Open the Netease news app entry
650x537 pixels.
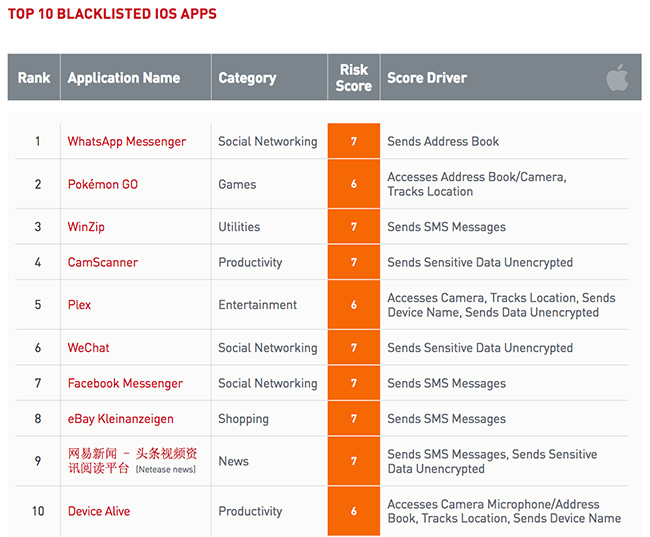[x=132, y=461]
